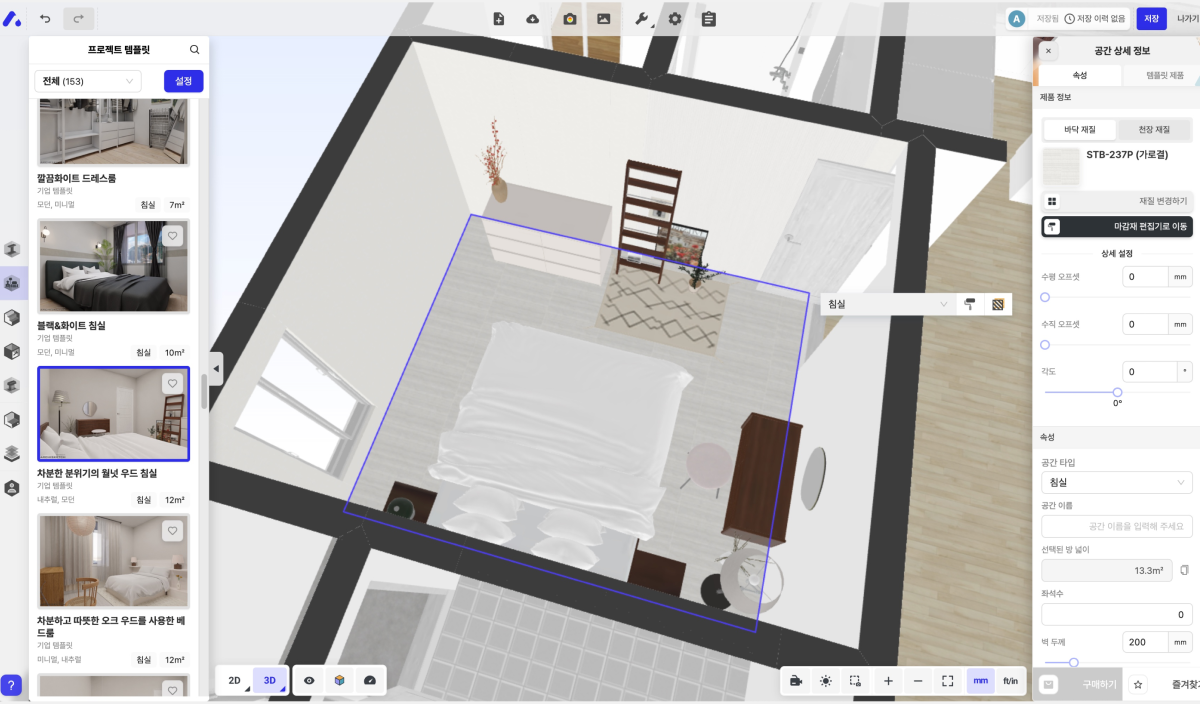The height and width of the screenshot is (704, 1200).
Task: Toggle visibility with the eye icon
Action: (x=310, y=680)
